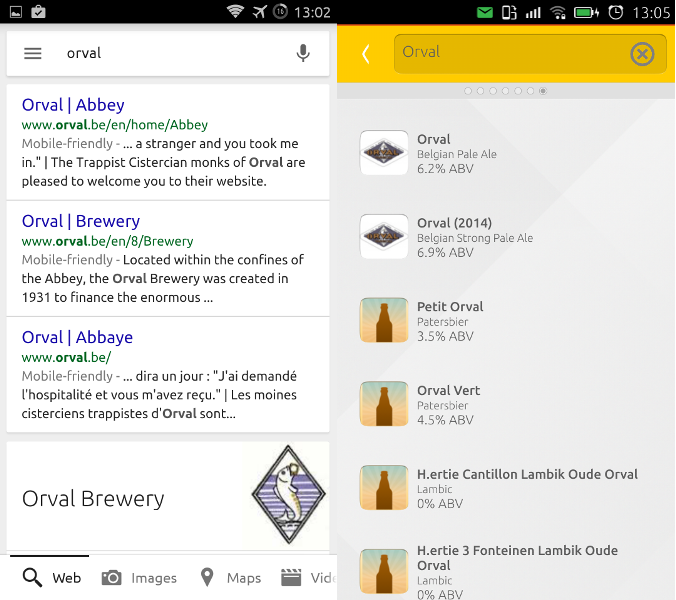Screen dimensions: 676x600
Task: Go back using the left chevron arrow
Action: click(x=366, y=54)
